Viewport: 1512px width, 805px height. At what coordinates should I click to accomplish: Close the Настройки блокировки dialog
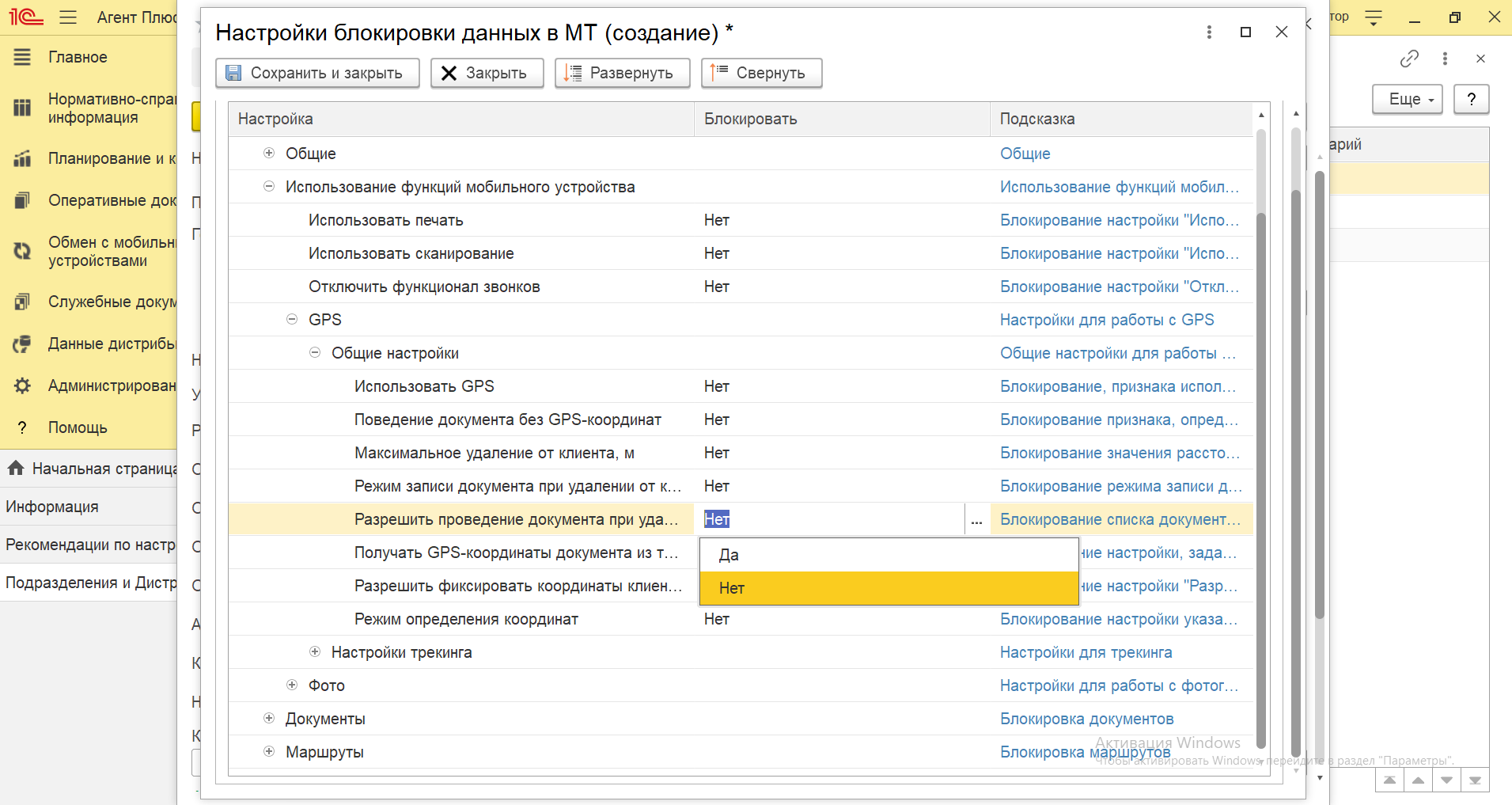[x=1282, y=32]
